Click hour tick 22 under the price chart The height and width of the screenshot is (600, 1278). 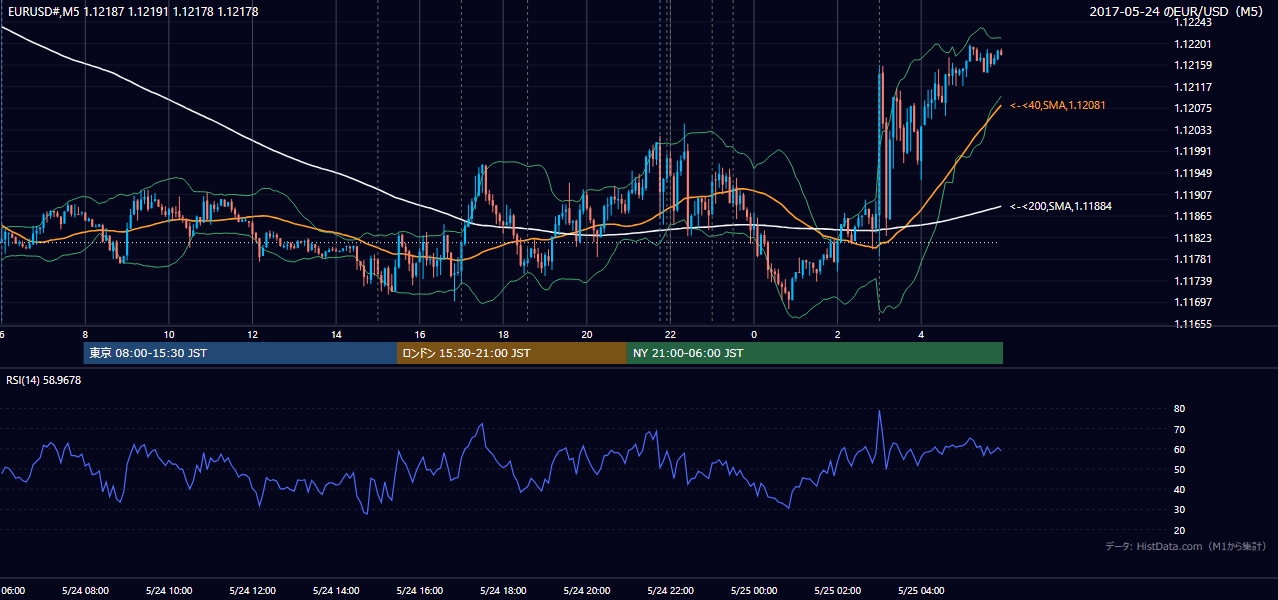671,334
